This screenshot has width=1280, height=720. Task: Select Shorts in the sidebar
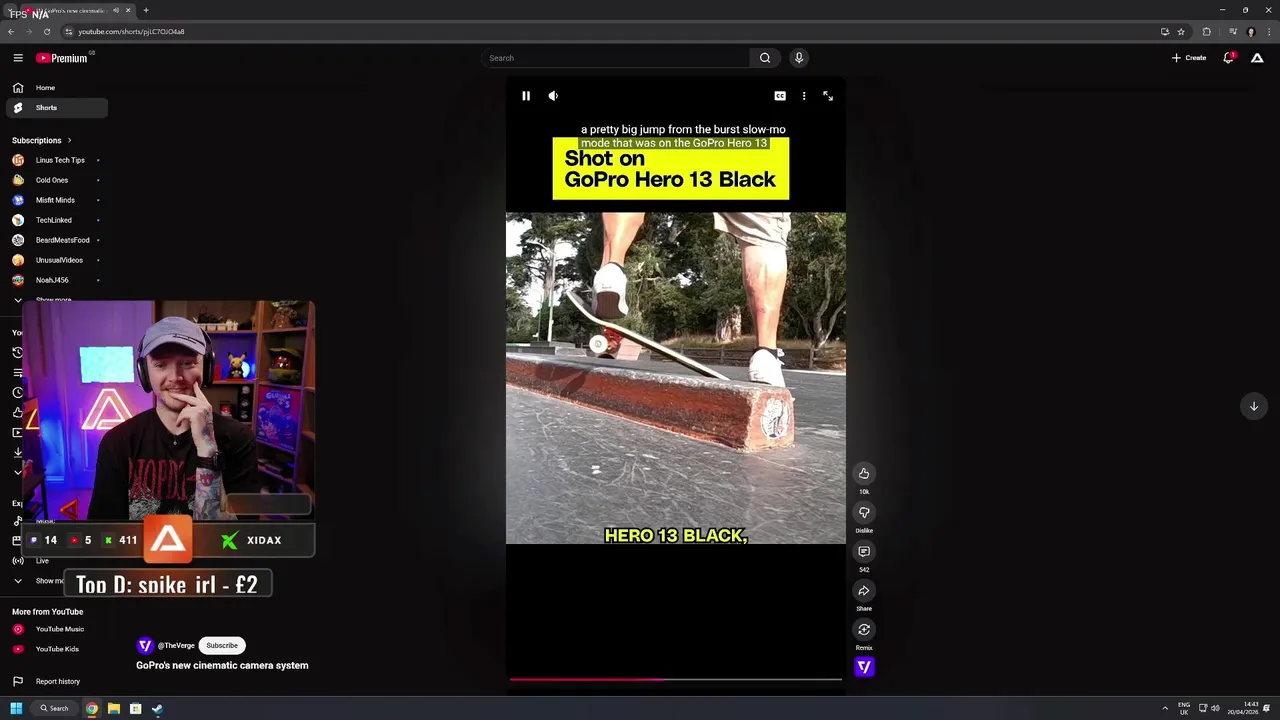pos(56,108)
